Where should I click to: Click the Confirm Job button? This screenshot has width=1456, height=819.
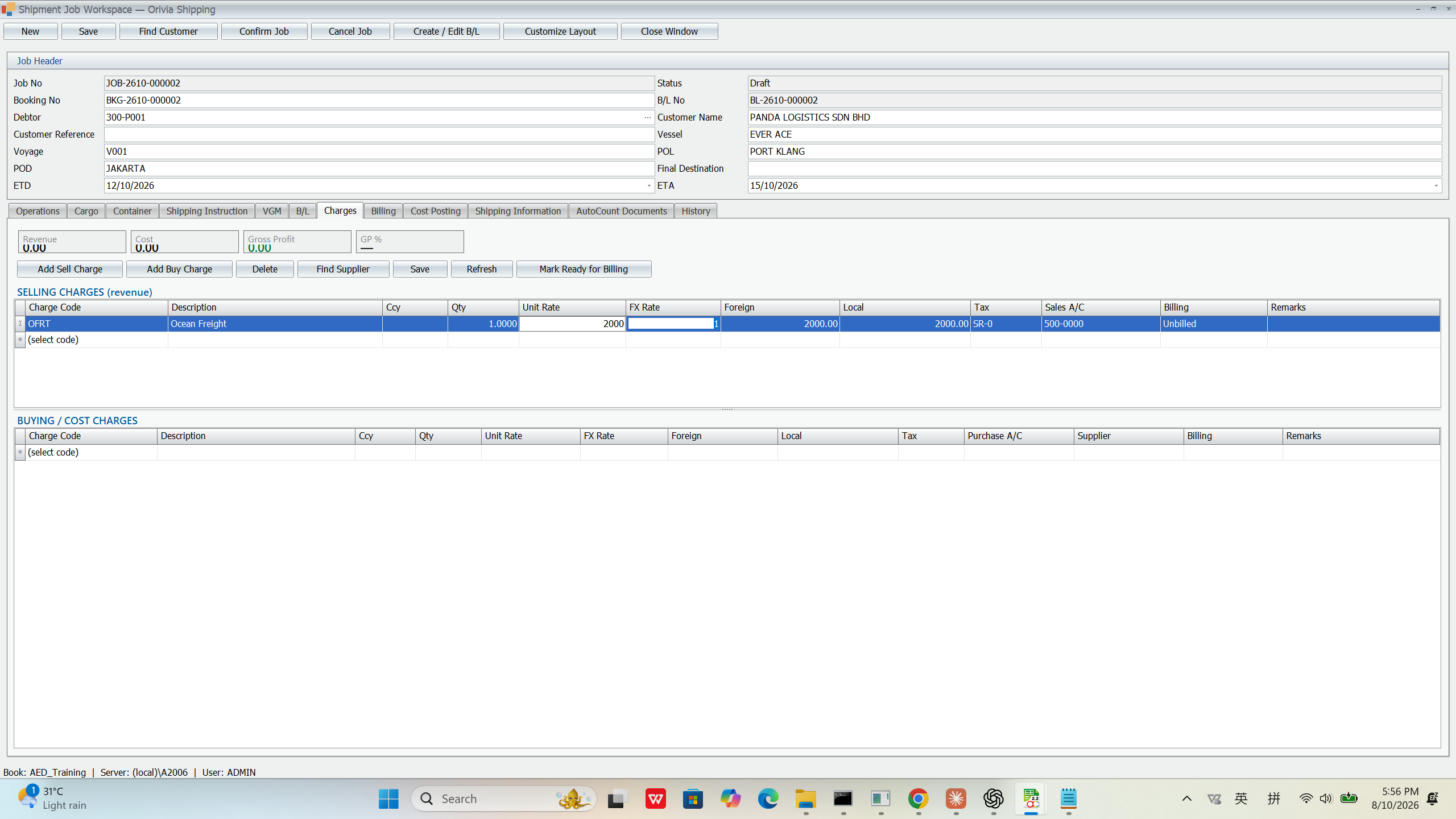264,31
